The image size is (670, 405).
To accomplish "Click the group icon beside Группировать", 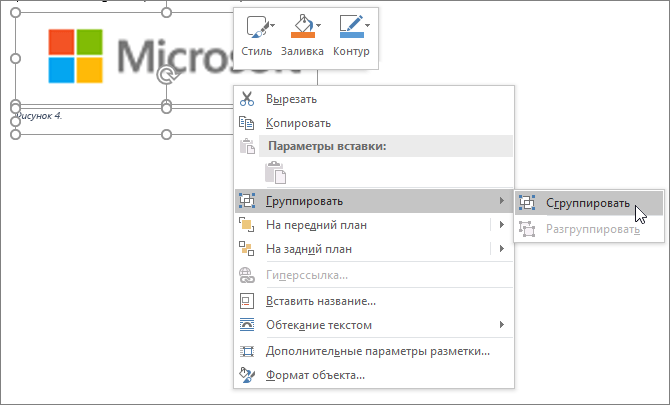I will (x=247, y=200).
